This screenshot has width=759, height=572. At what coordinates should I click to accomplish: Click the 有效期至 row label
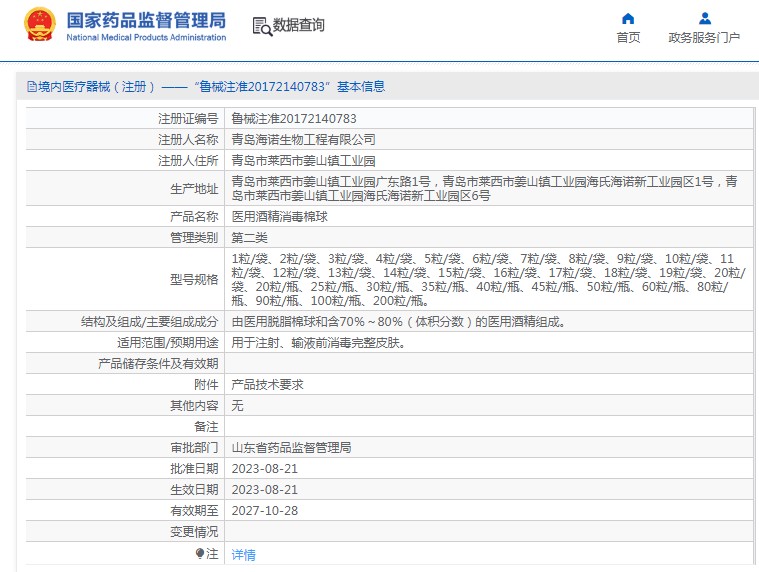click(194, 511)
